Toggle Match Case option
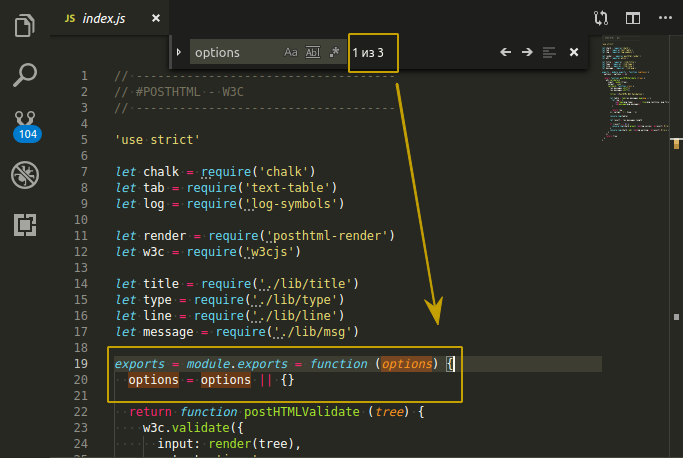 click(291, 52)
